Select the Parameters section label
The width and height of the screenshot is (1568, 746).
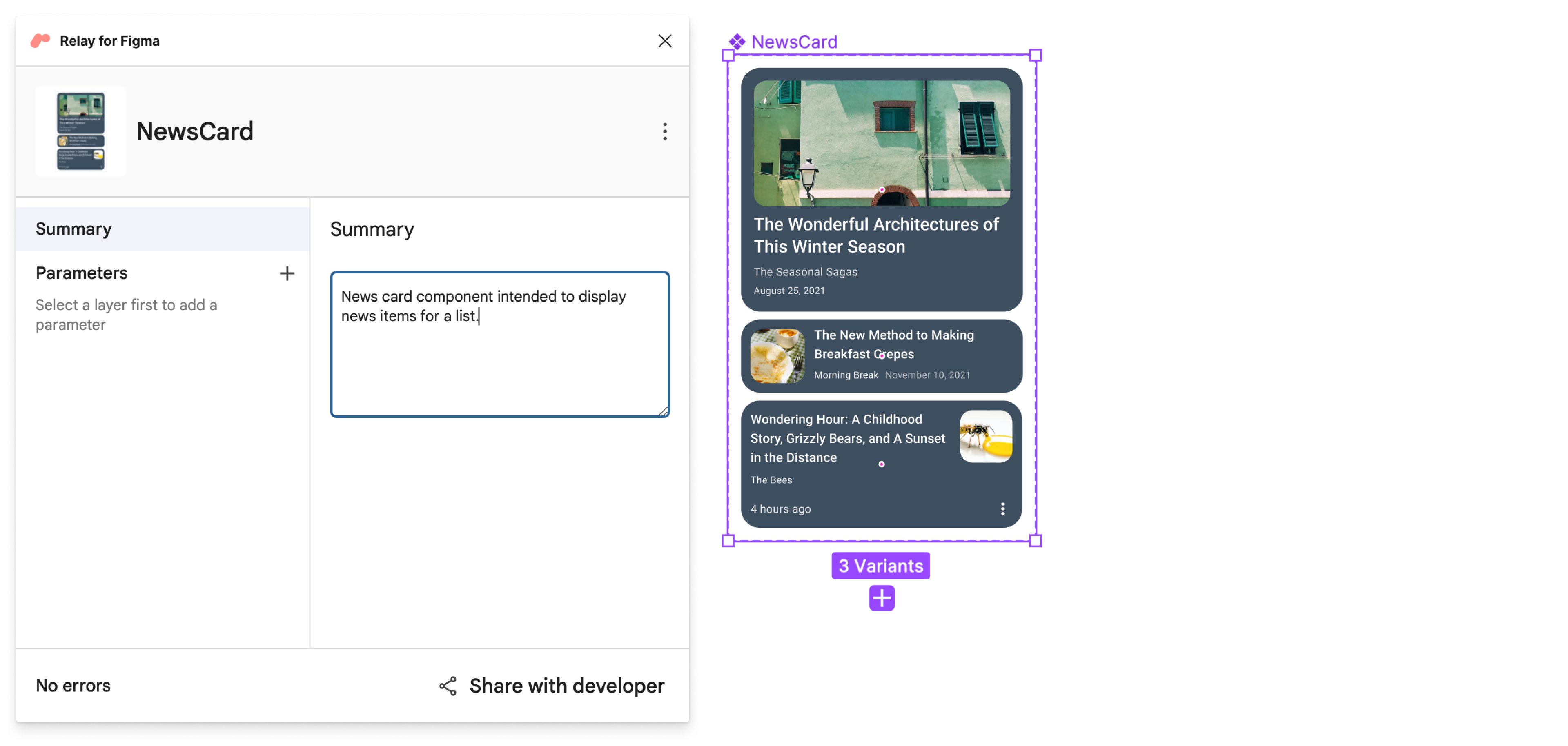(82, 273)
